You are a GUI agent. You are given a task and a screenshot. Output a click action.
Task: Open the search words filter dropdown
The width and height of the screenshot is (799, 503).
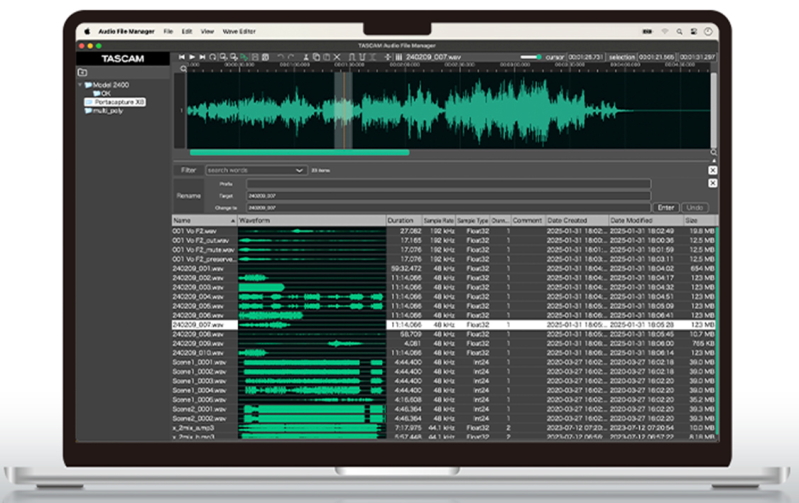pos(256,170)
